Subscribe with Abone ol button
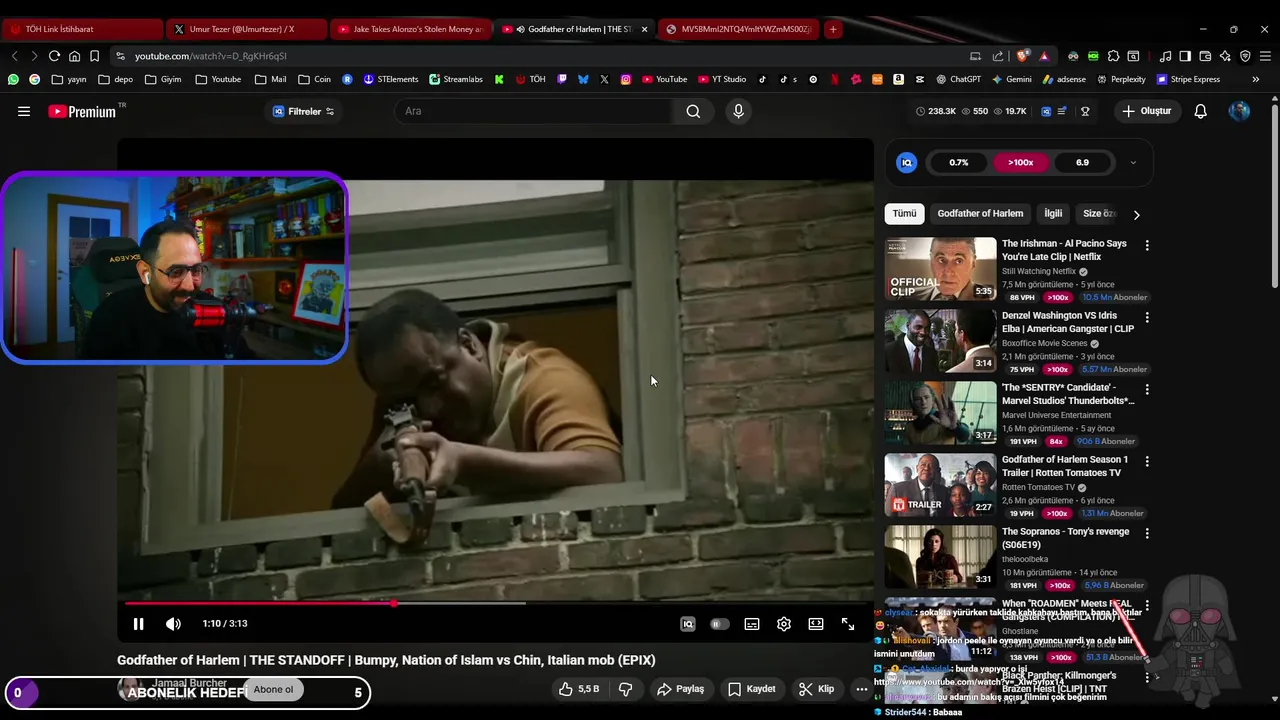Viewport: 1280px width, 720px height. click(x=273, y=689)
